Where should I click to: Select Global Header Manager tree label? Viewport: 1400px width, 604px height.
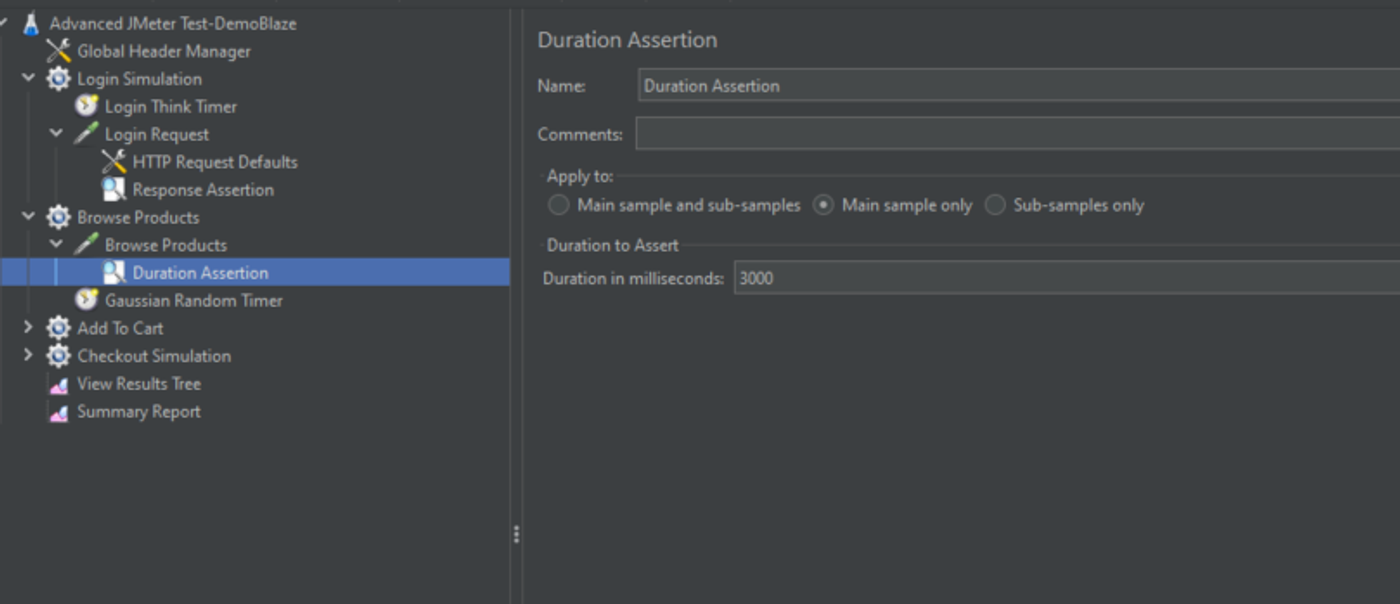click(164, 51)
